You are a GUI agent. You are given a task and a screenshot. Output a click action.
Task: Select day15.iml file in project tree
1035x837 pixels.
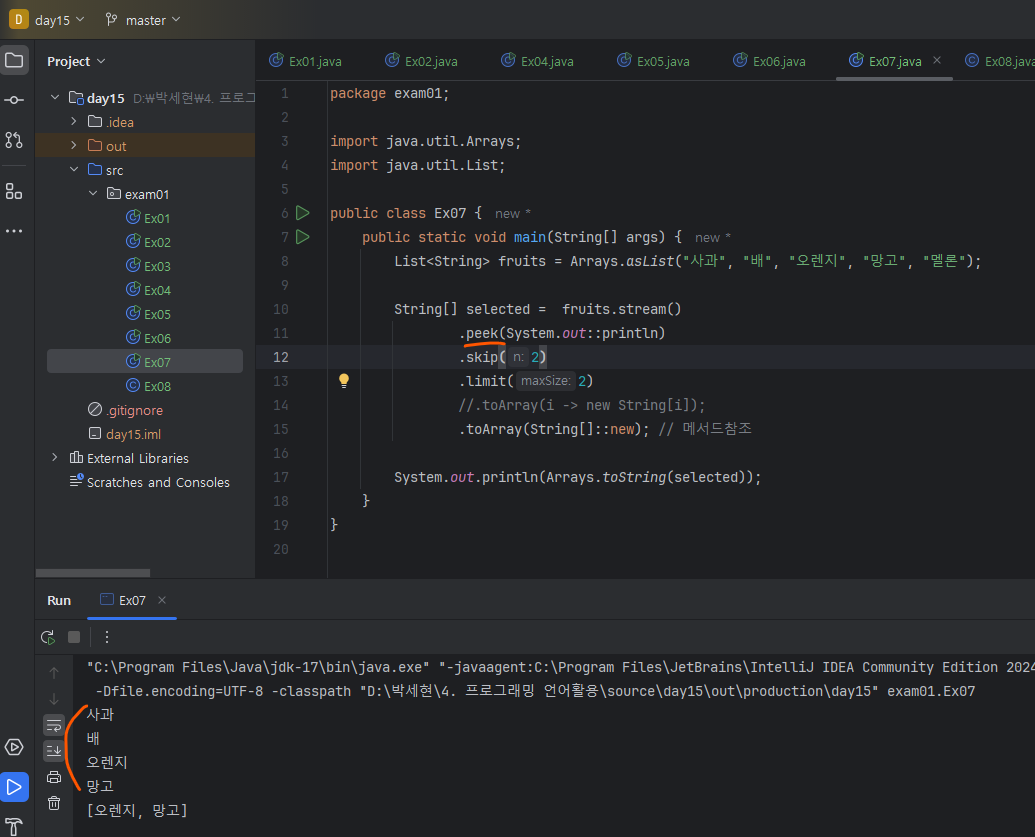125,434
